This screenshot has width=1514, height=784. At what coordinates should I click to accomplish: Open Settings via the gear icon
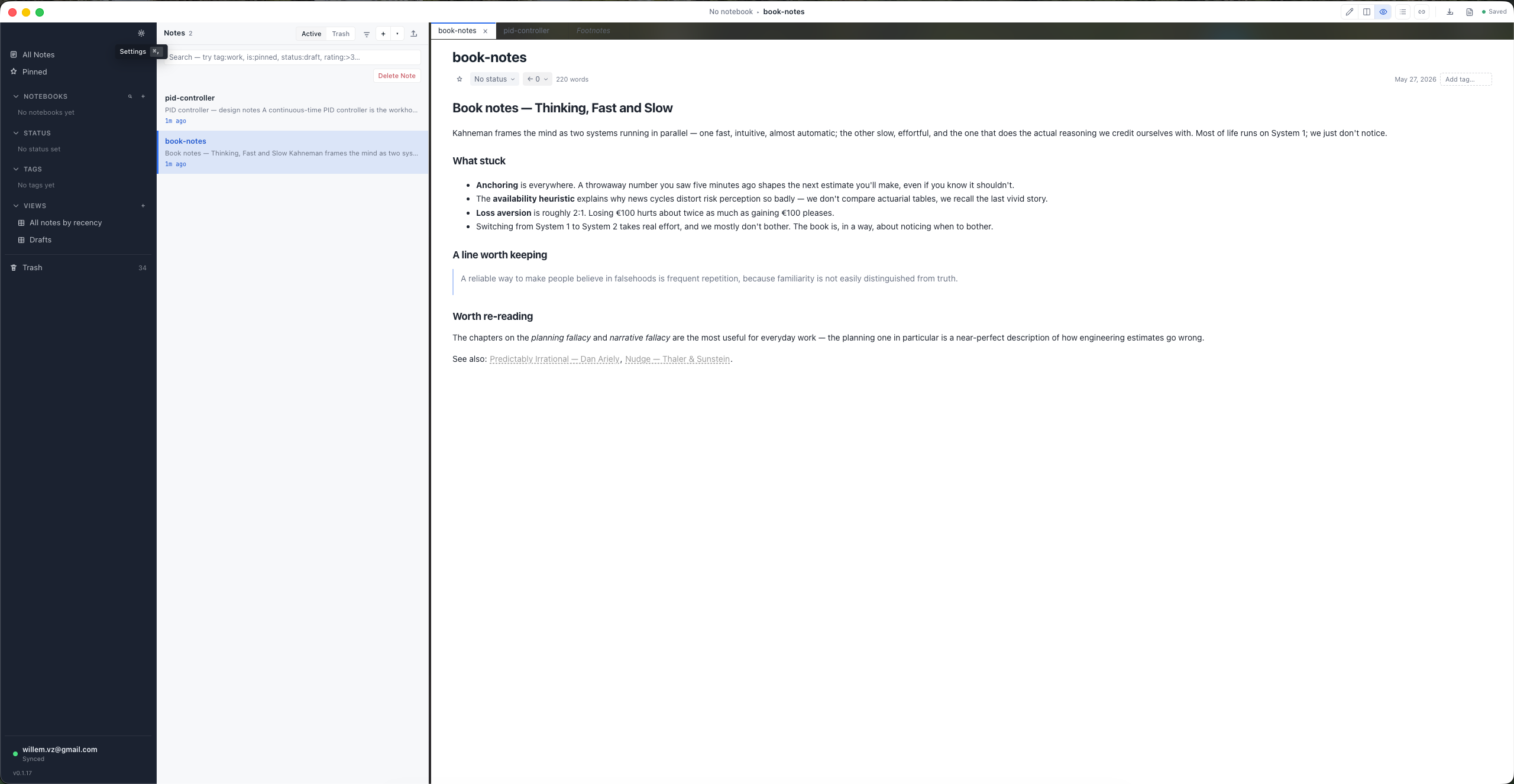(x=141, y=33)
